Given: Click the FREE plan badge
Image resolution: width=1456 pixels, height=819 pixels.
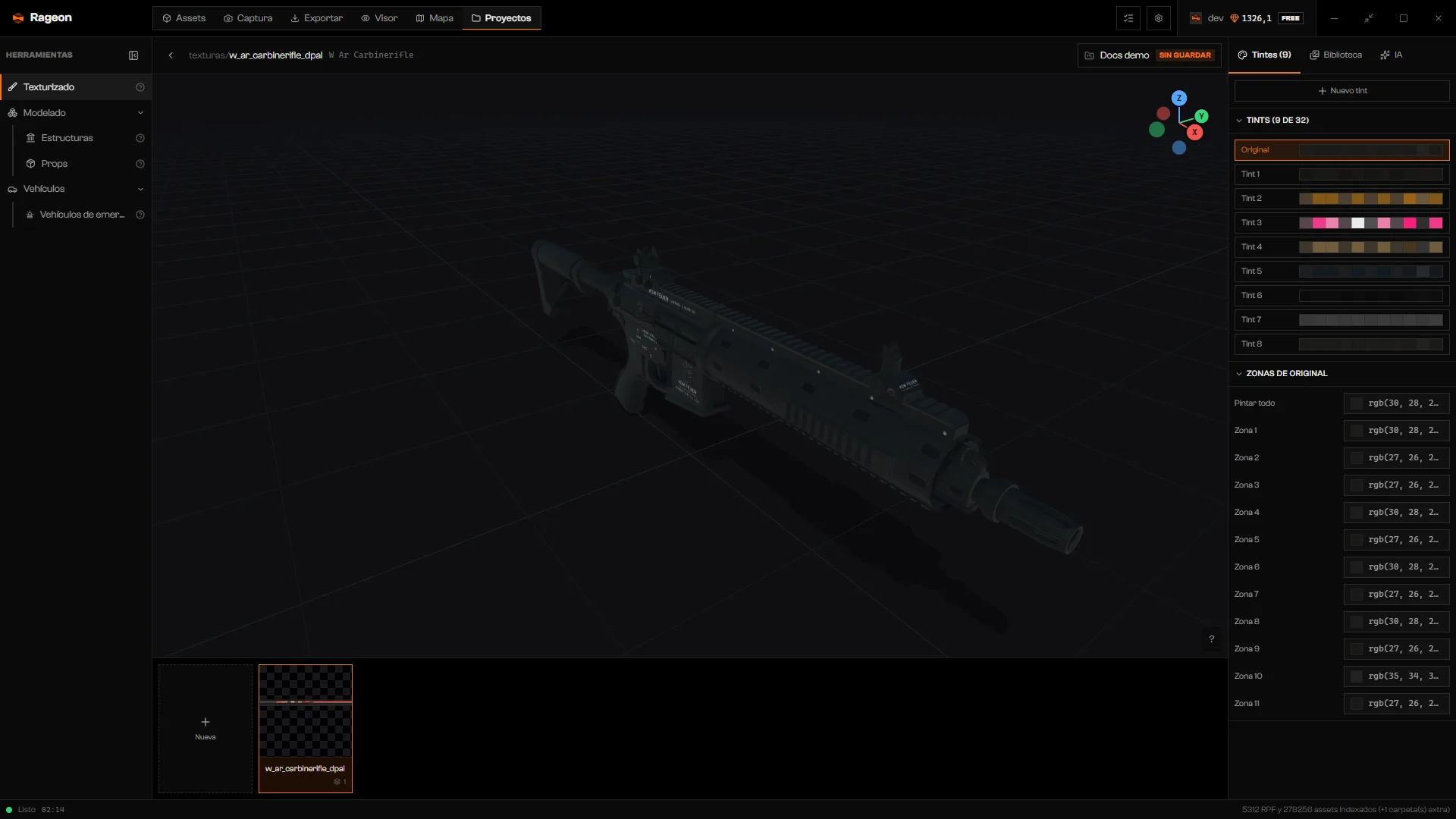Looking at the screenshot, I should tap(1291, 18).
